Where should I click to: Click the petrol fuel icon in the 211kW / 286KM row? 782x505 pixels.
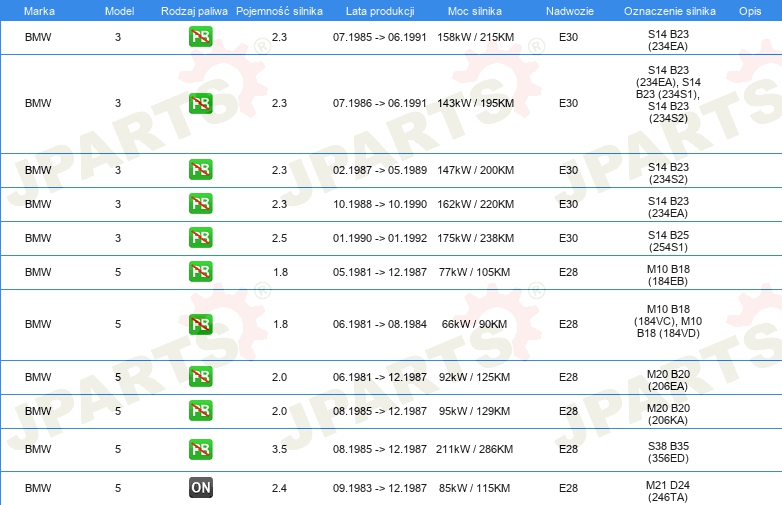pos(200,449)
